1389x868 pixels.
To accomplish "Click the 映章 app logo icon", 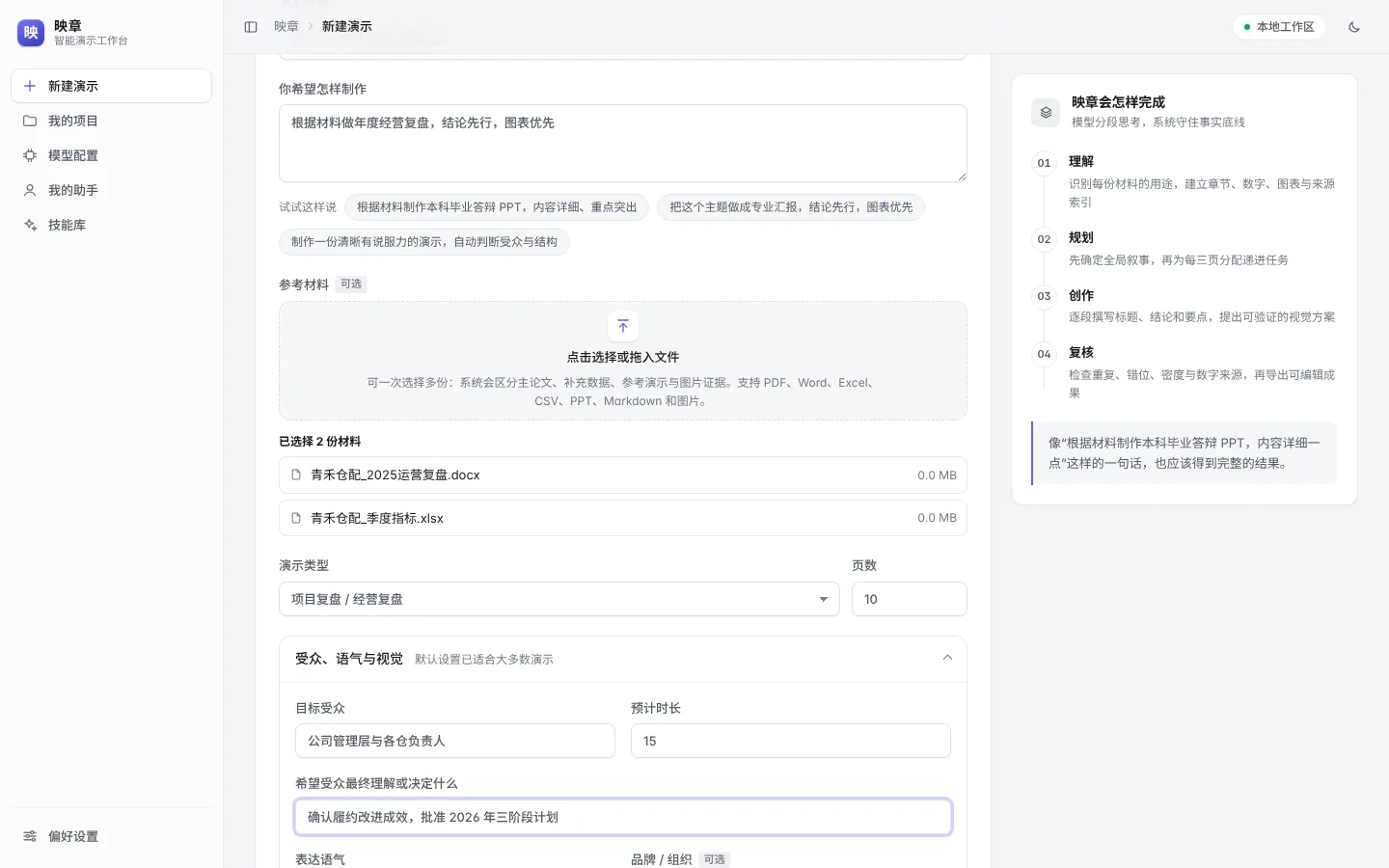I will tap(31, 33).
